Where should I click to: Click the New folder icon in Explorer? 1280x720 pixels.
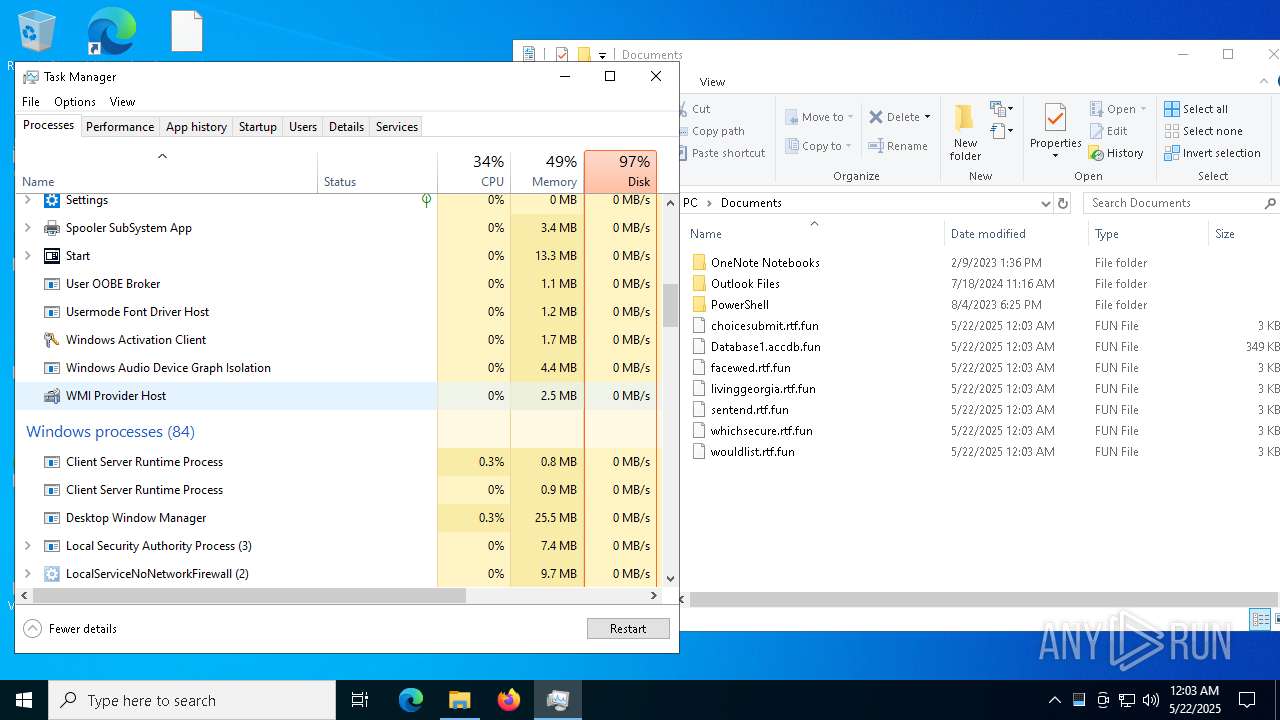[965, 117]
